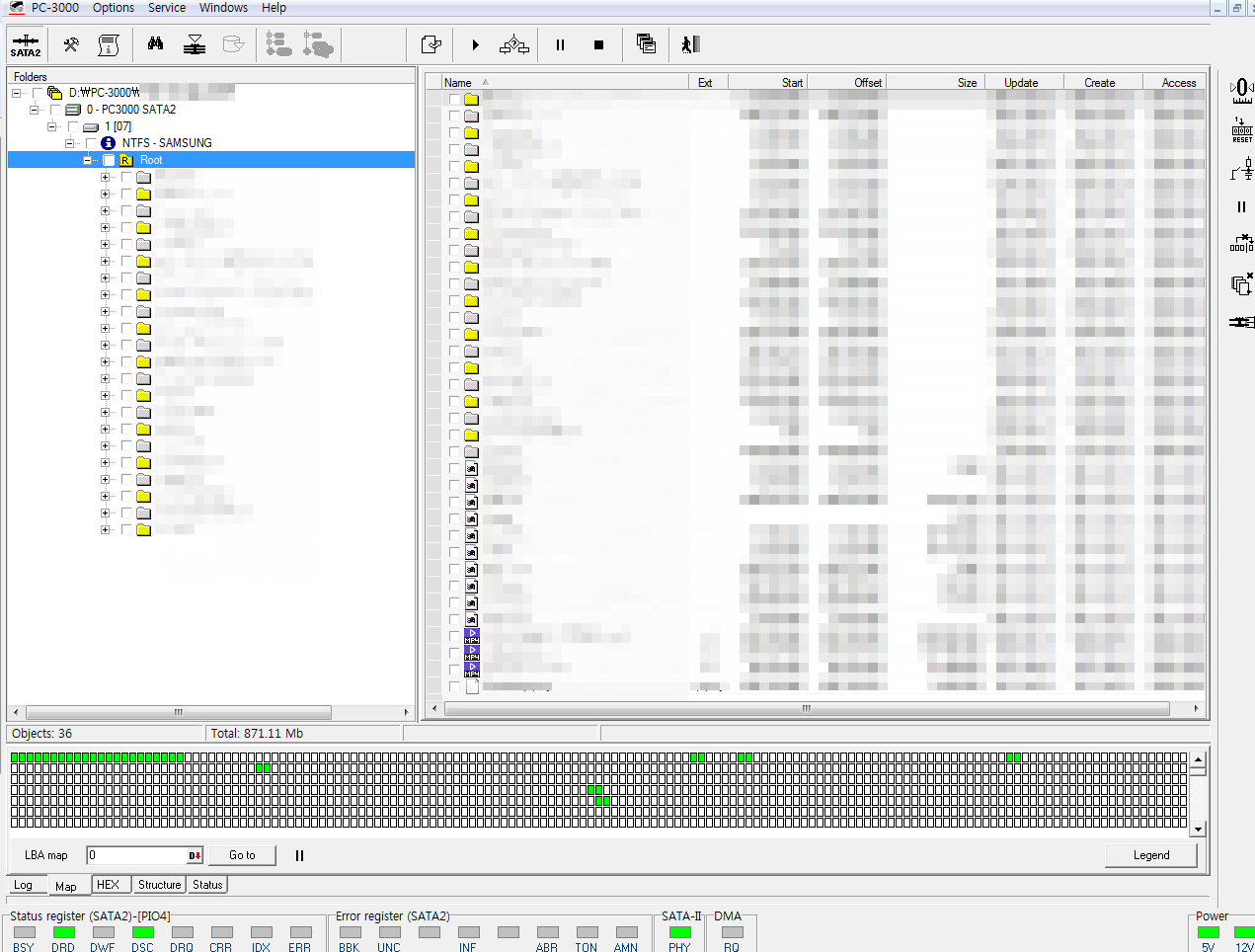Click the red arrow icon inside LBA field
Screen dimensions: 1255x952
pyautogui.click(x=195, y=855)
